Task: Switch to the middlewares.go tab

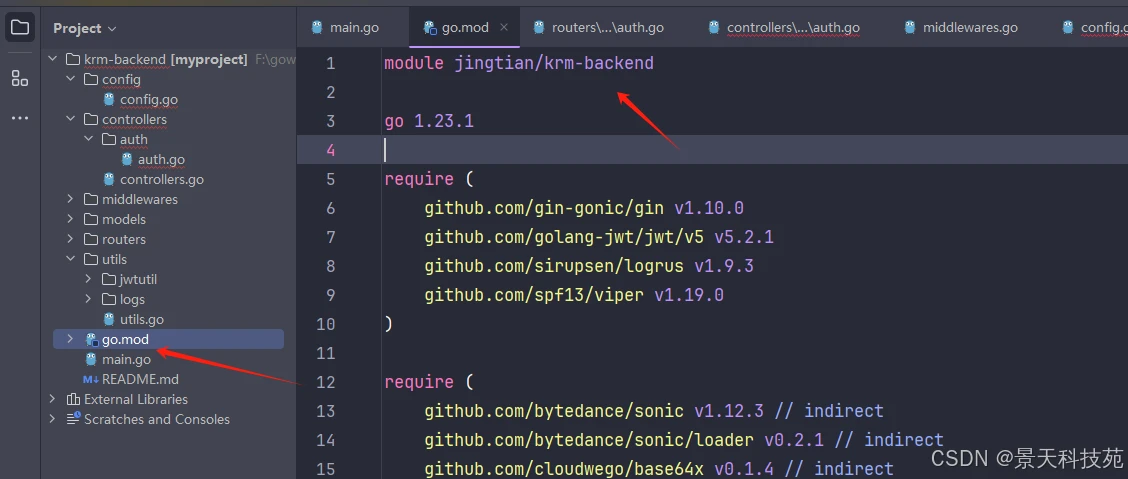Action: click(960, 27)
